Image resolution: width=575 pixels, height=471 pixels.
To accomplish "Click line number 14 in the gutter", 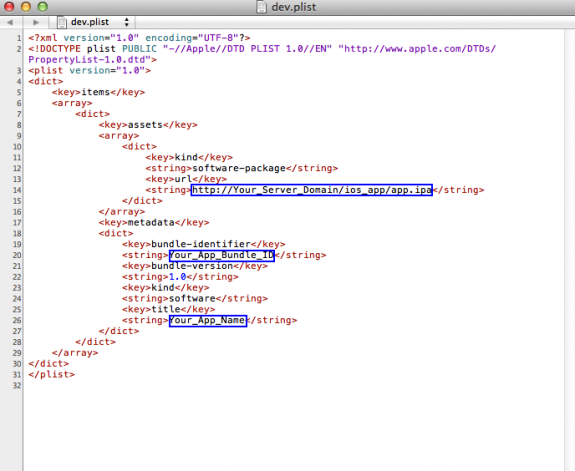I will coord(17,190).
